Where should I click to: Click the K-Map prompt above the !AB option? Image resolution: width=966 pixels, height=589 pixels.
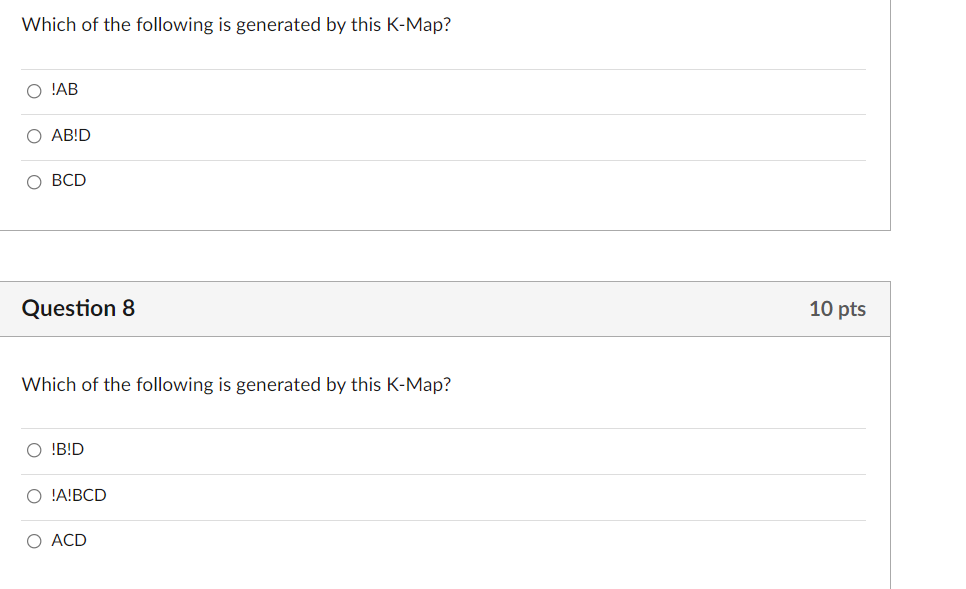237,25
